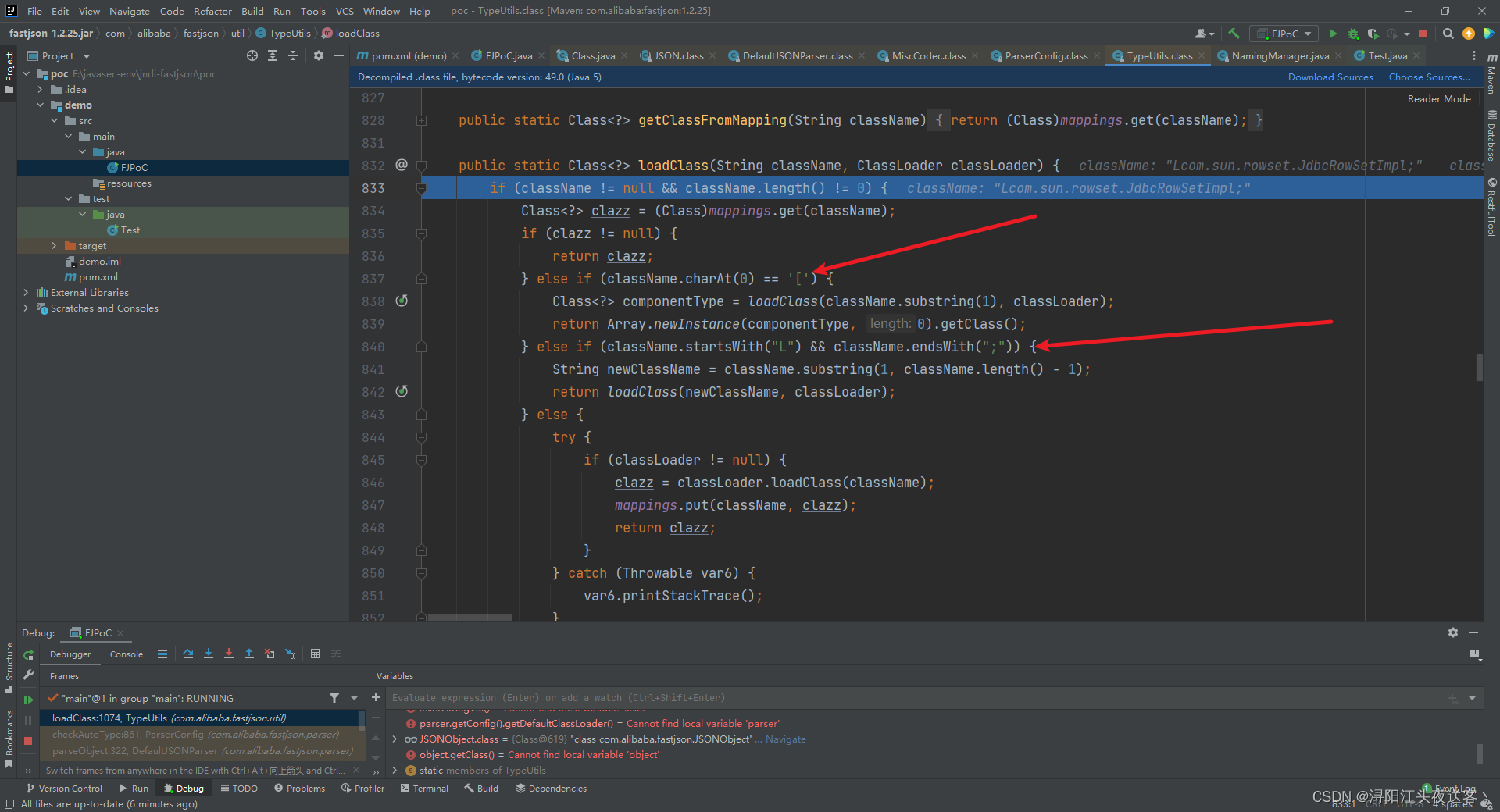Screen dimensions: 1500x812
Task: Click Download Sources link
Action: pos(1330,77)
